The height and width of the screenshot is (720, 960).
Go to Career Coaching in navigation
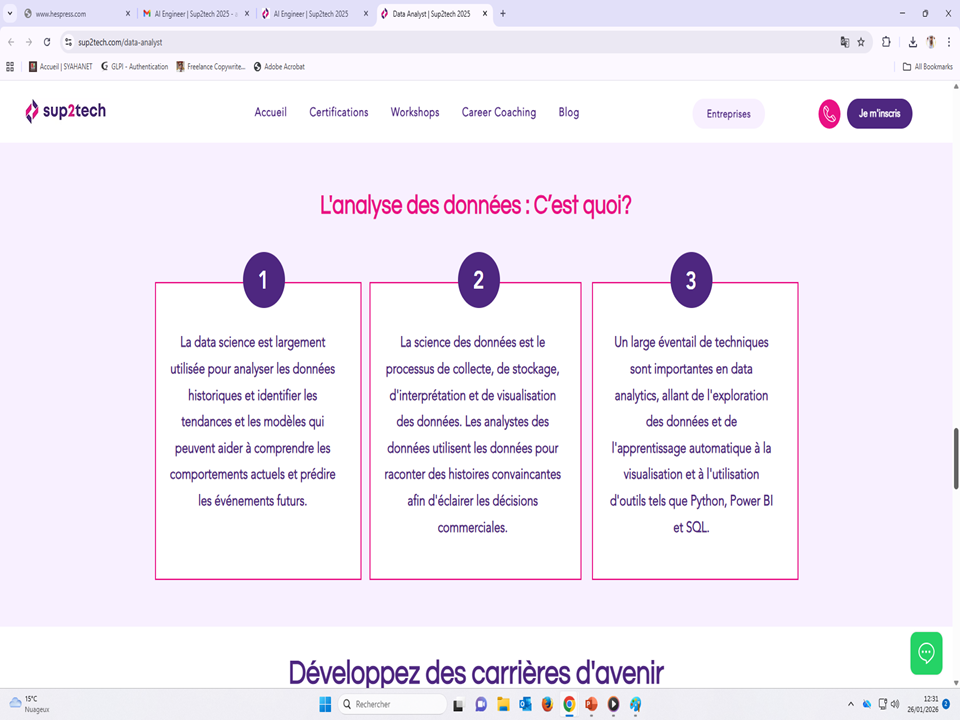click(498, 113)
